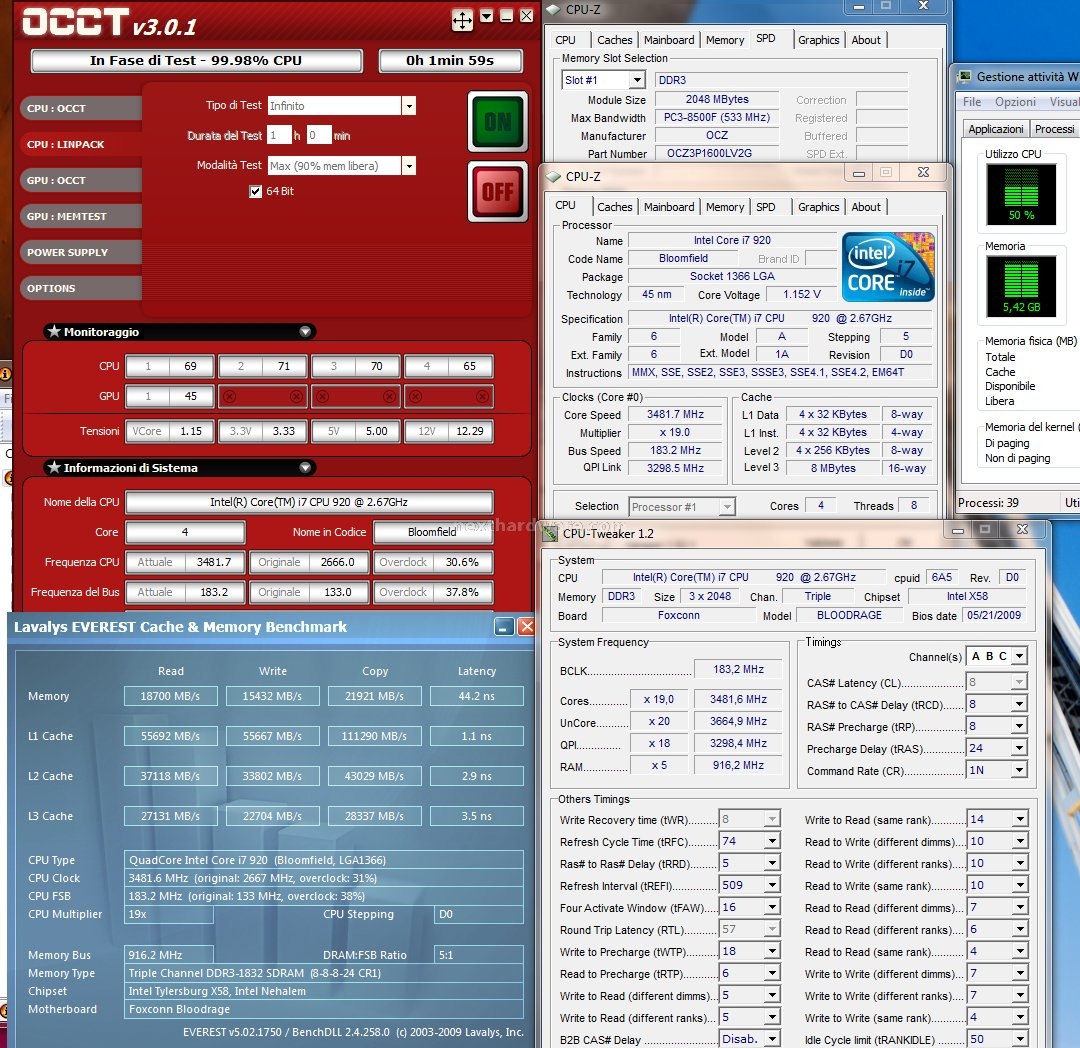Image resolution: width=1080 pixels, height=1048 pixels.
Task: Open the Channel(s) A B C dropdown
Action: click(1020, 656)
